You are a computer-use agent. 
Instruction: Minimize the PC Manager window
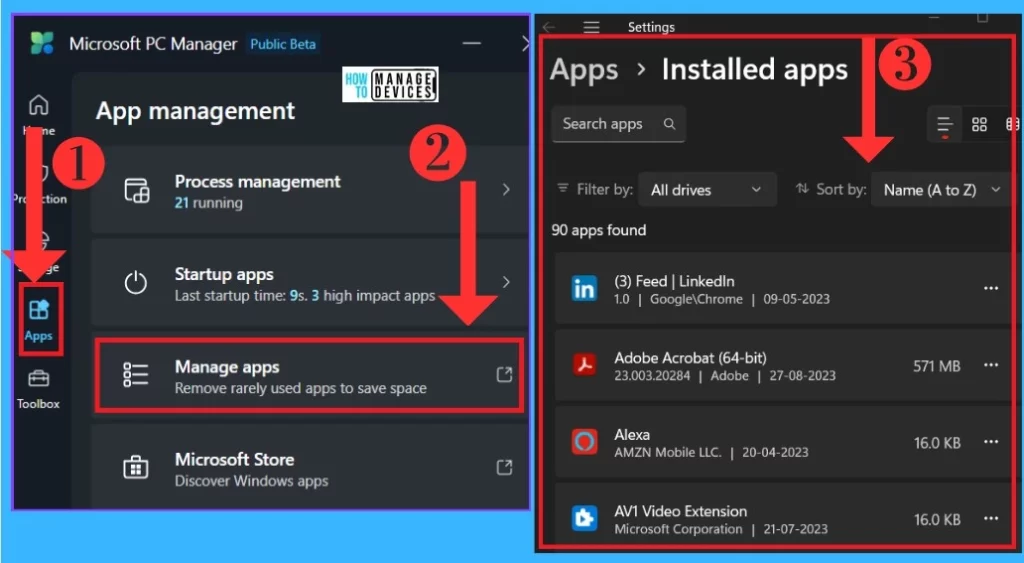tap(472, 44)
